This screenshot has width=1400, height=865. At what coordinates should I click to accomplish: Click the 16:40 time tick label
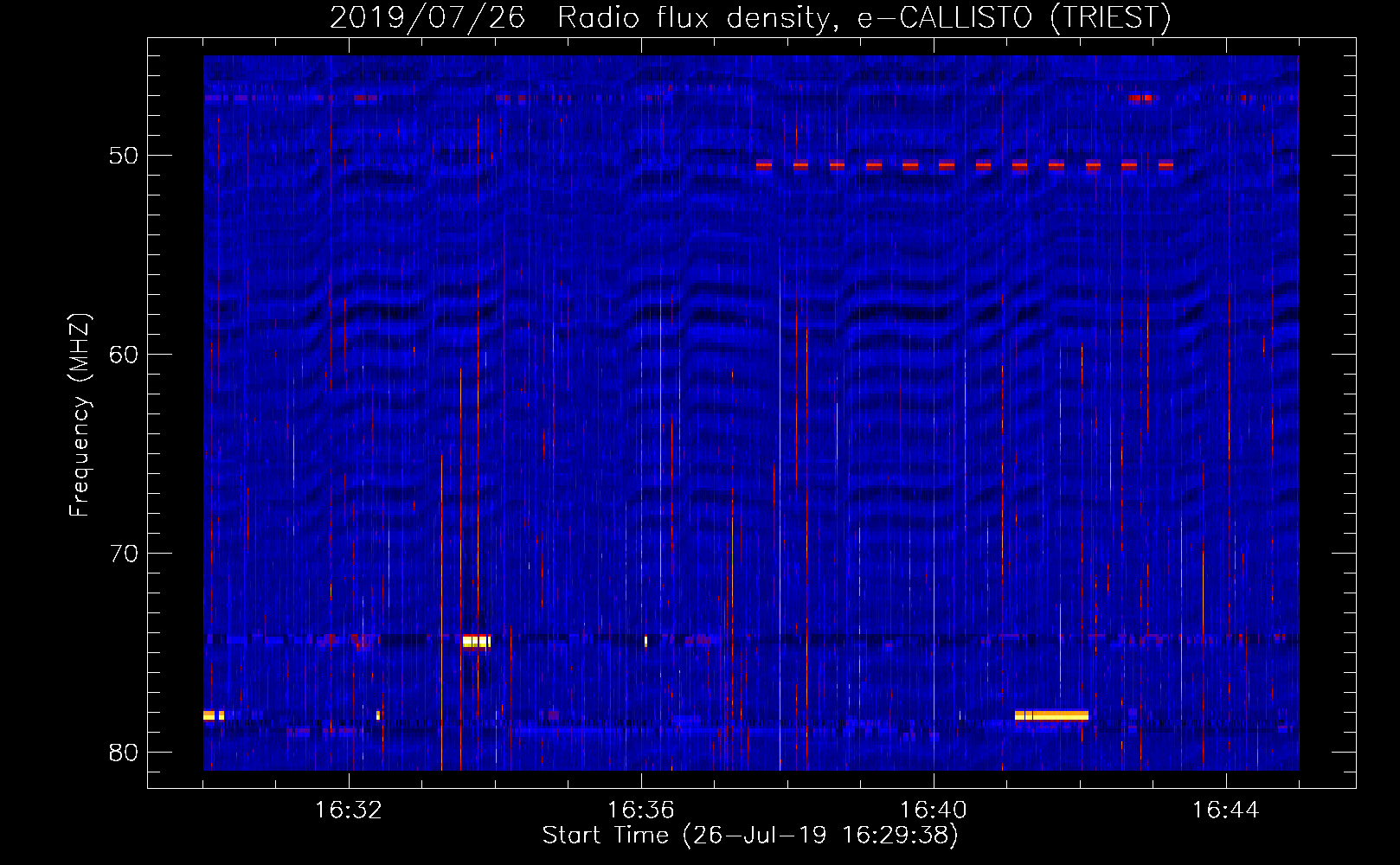[934, 811]
